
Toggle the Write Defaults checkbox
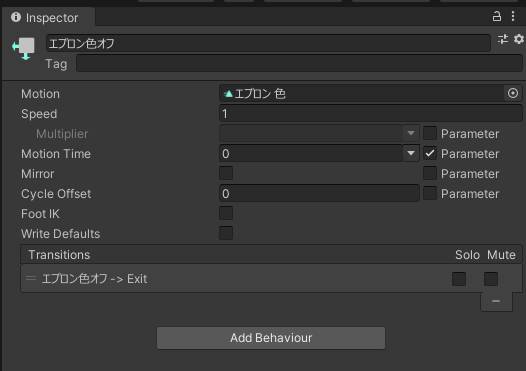226,233
